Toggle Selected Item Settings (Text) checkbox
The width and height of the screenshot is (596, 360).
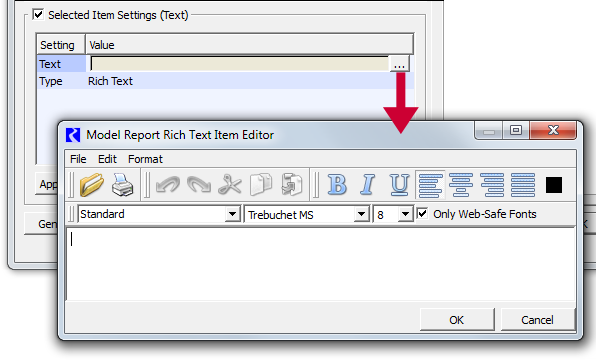[x=38, y=14]
